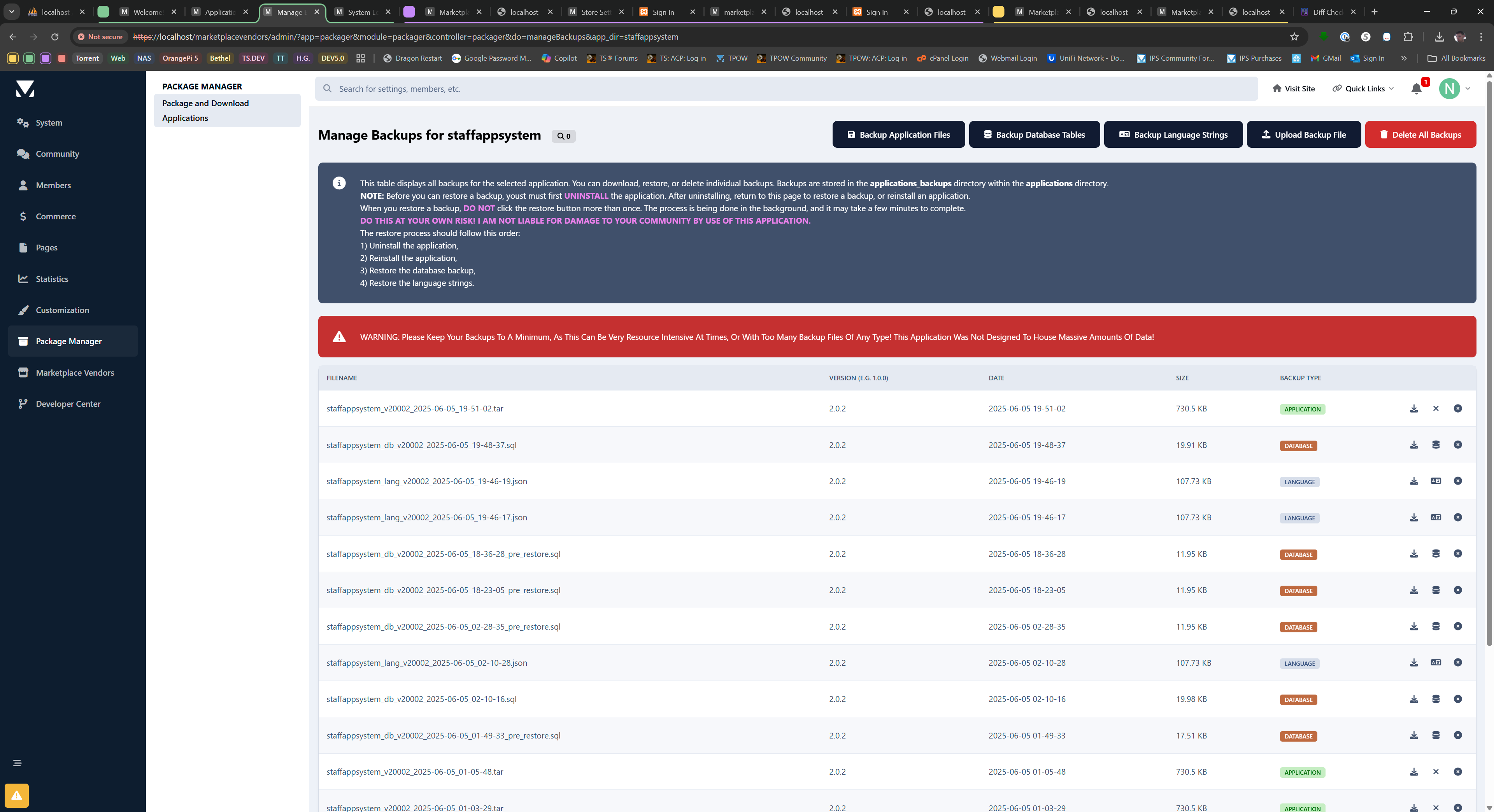Switch to the Diff Checker browser tab
The width and height of the screenshot is (1494, 812).
1328,12
